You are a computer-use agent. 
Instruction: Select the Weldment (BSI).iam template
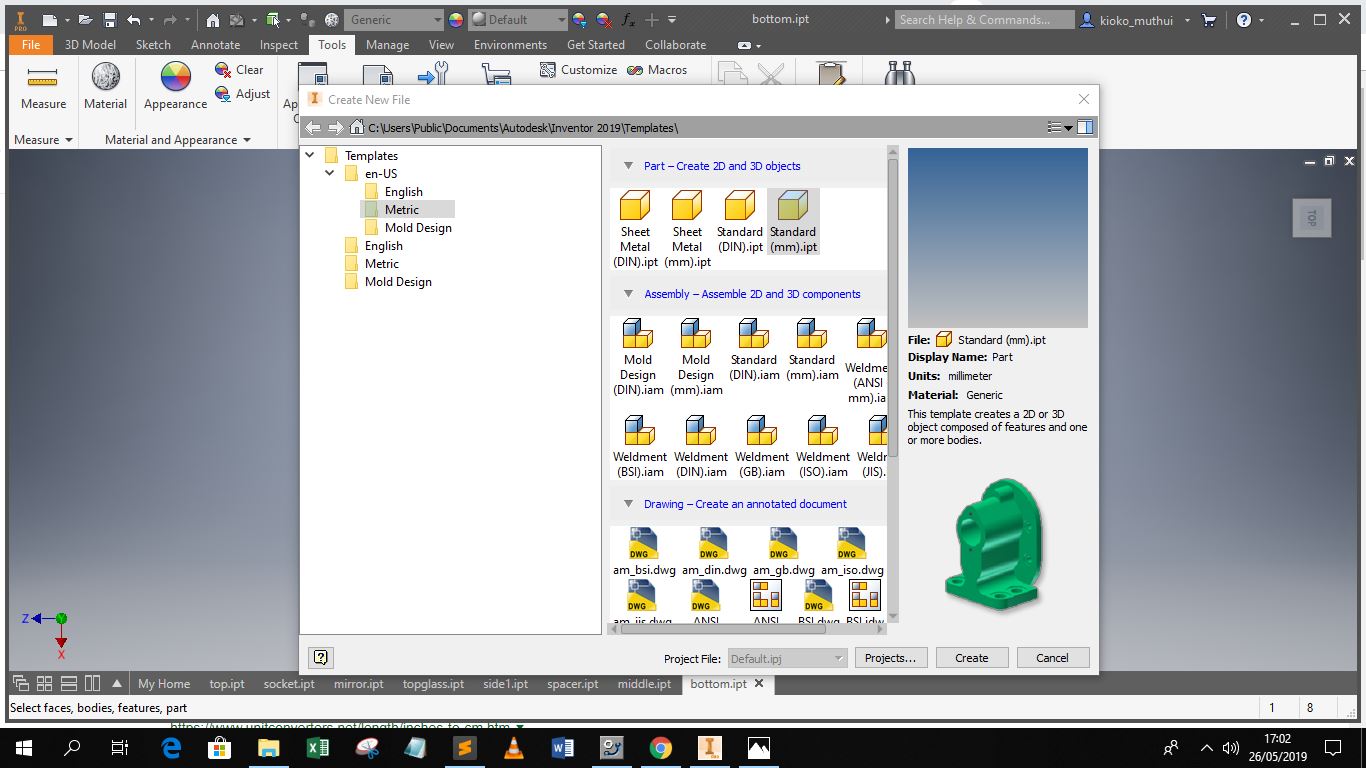(639, 447)
